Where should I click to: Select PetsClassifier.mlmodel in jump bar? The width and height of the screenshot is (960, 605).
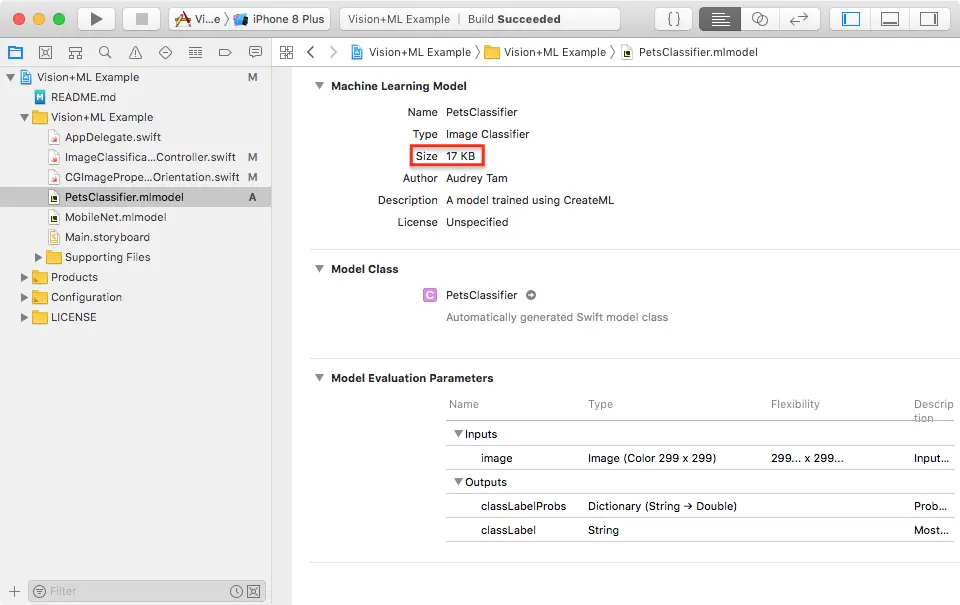(690, 53)
